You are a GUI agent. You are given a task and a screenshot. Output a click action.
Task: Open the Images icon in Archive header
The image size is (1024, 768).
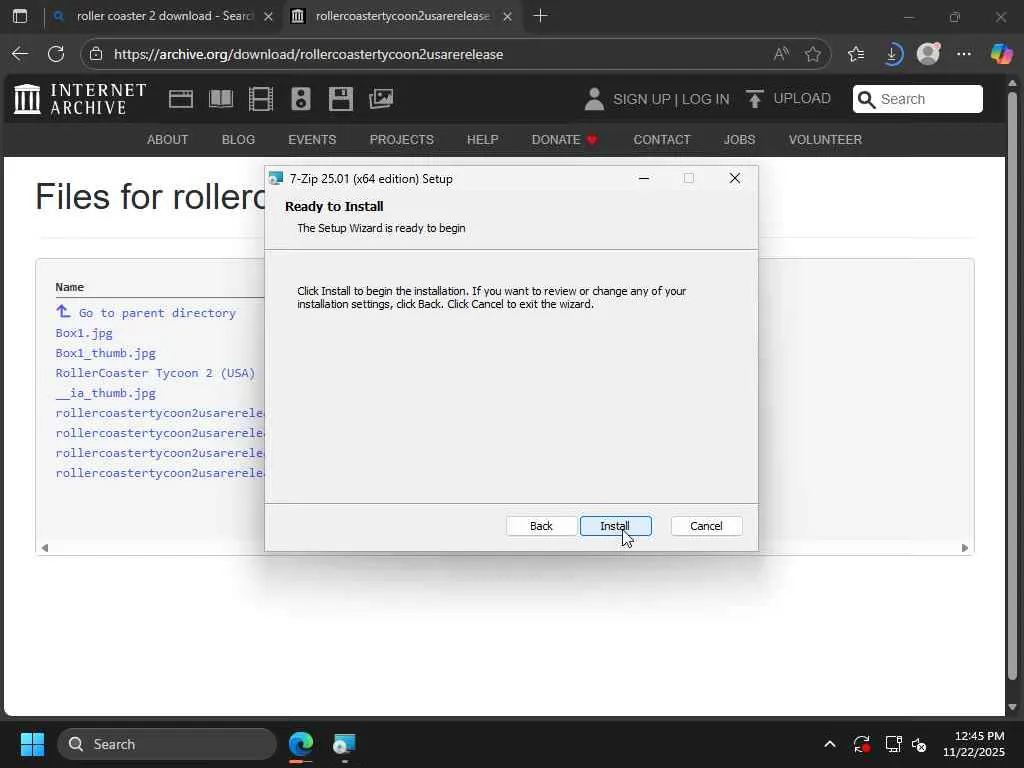point(381,99)
